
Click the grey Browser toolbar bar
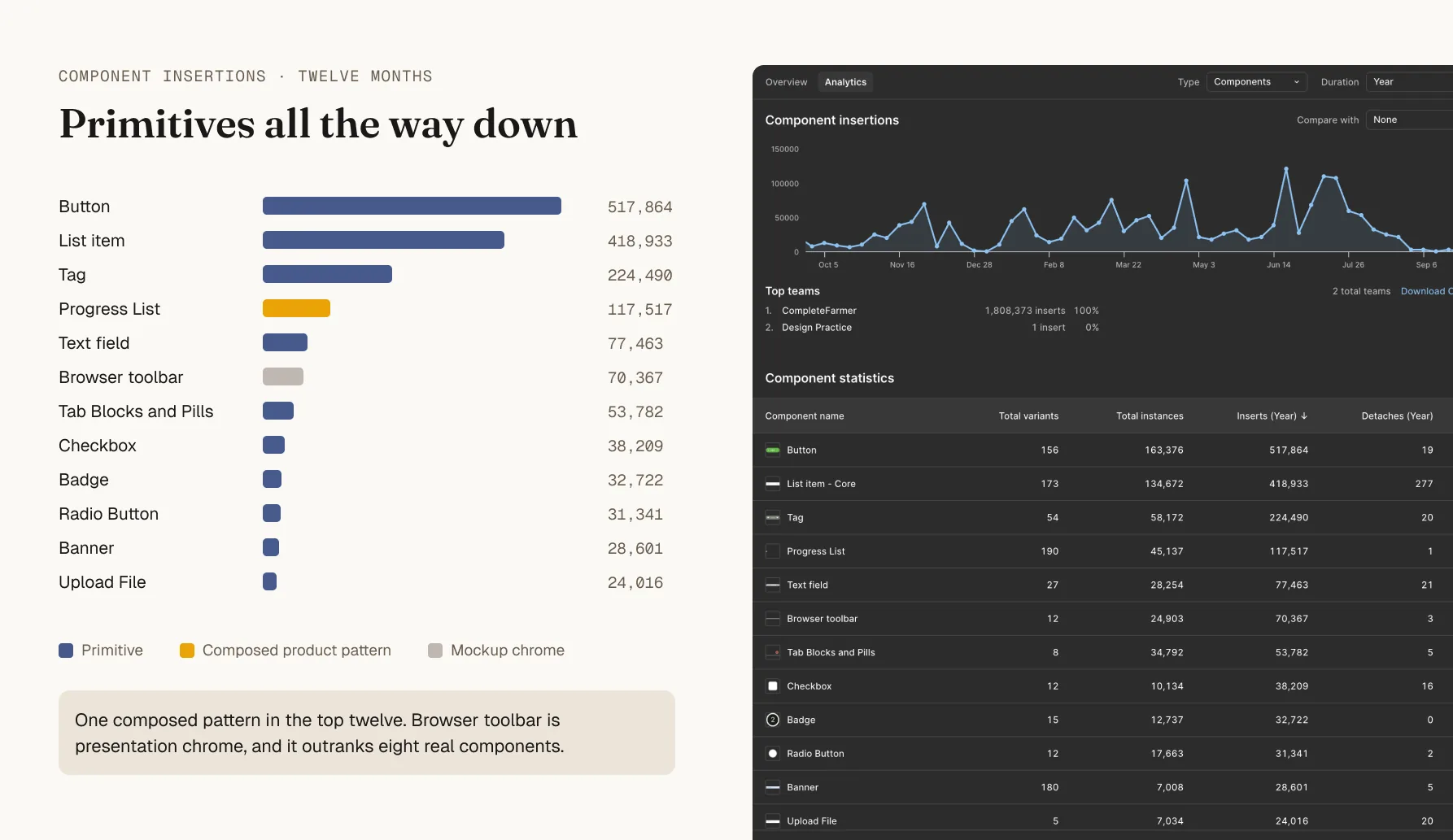tap(283, 376)
